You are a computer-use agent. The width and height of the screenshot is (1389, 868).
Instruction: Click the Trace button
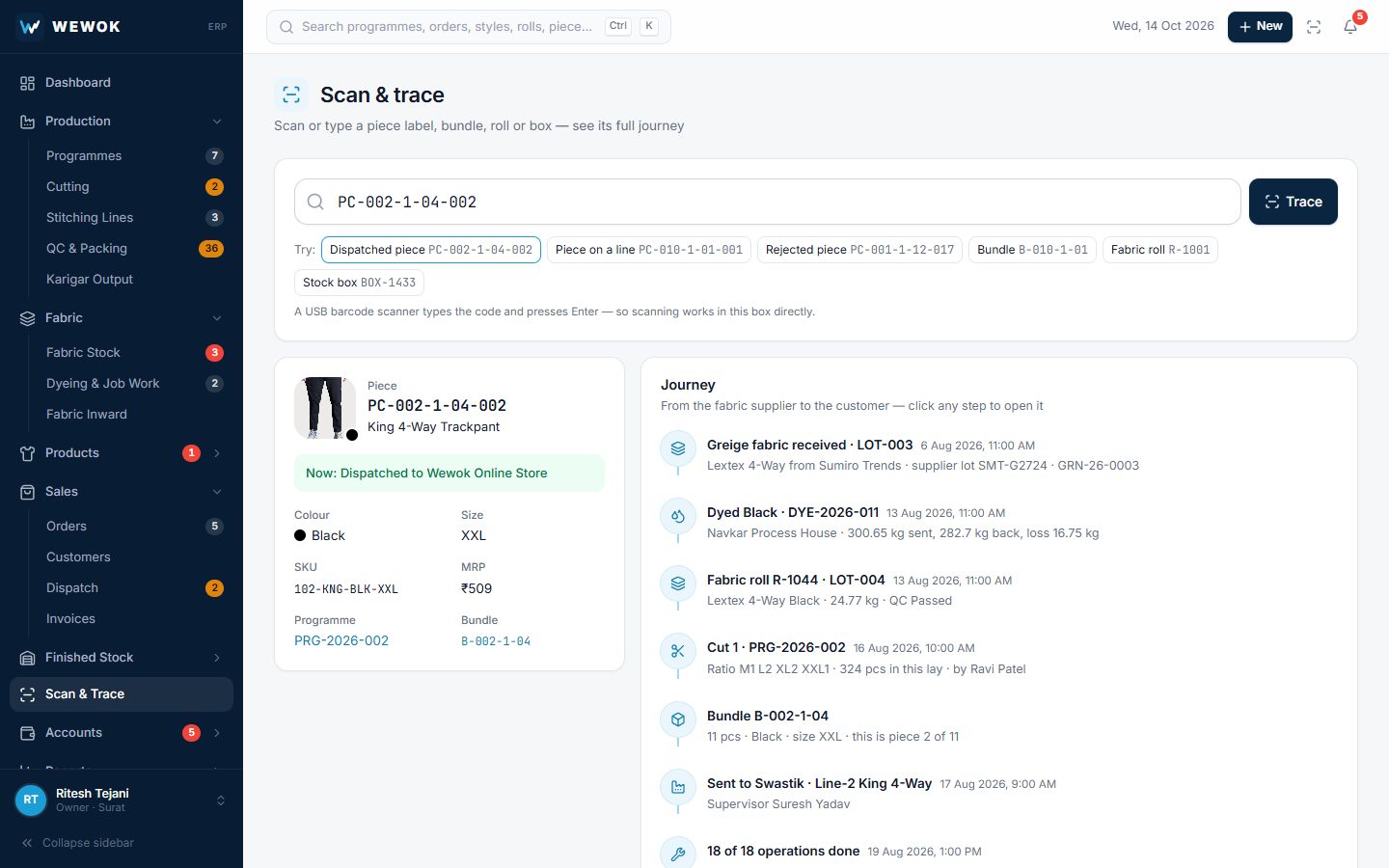[1293, 202]
